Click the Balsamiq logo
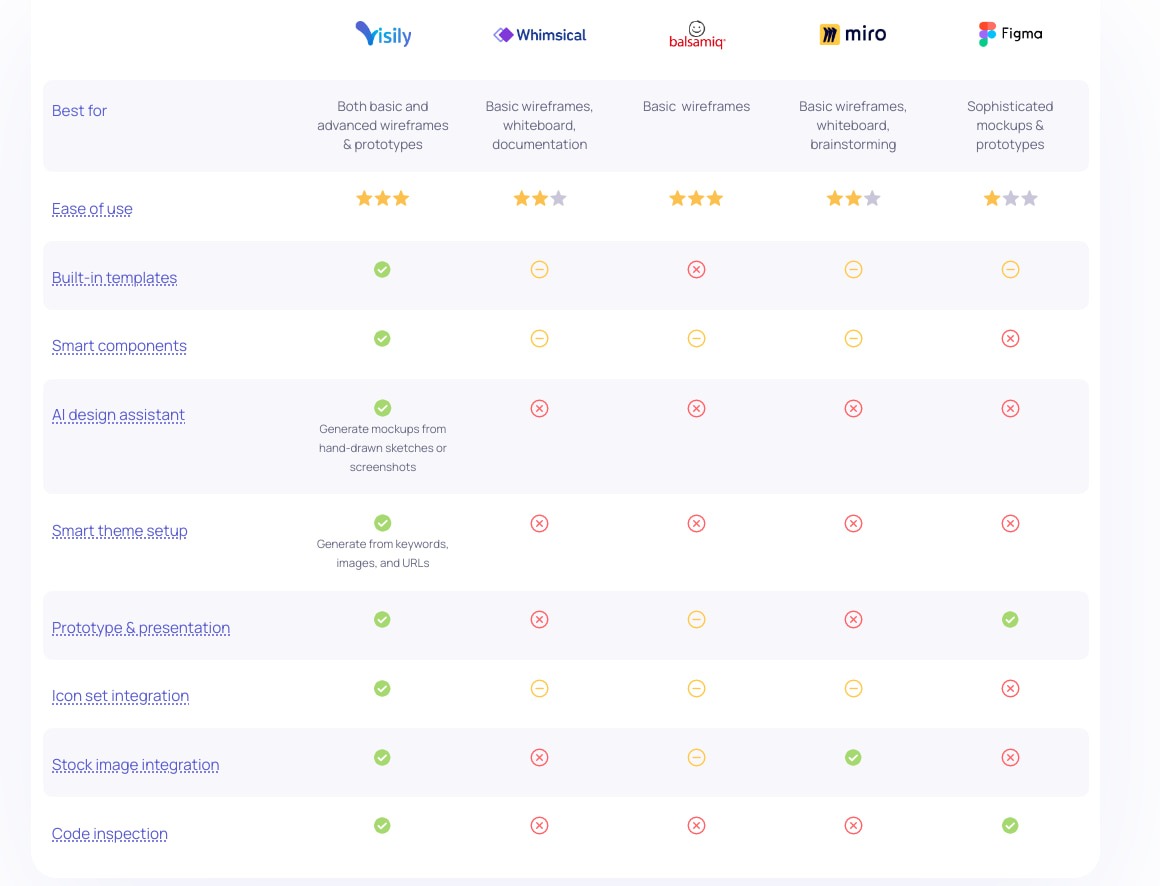This screenshot has height=886, width=1160. pyautogui.click(x=696, y=35)
